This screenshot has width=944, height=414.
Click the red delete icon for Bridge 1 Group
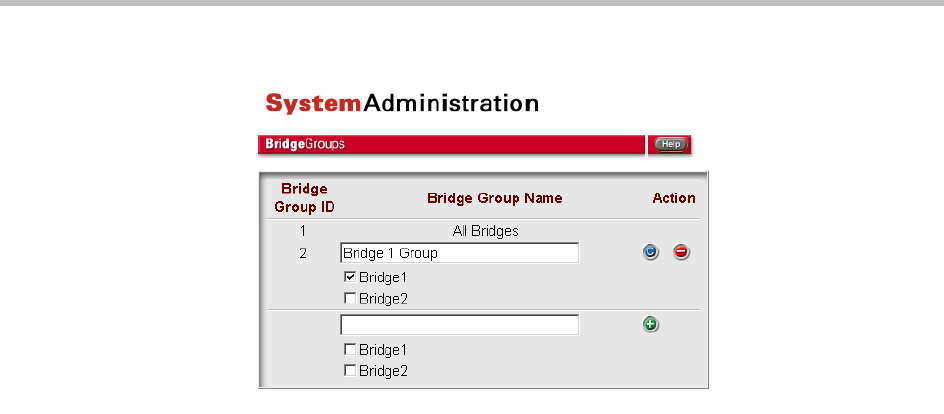coord(681,253)
